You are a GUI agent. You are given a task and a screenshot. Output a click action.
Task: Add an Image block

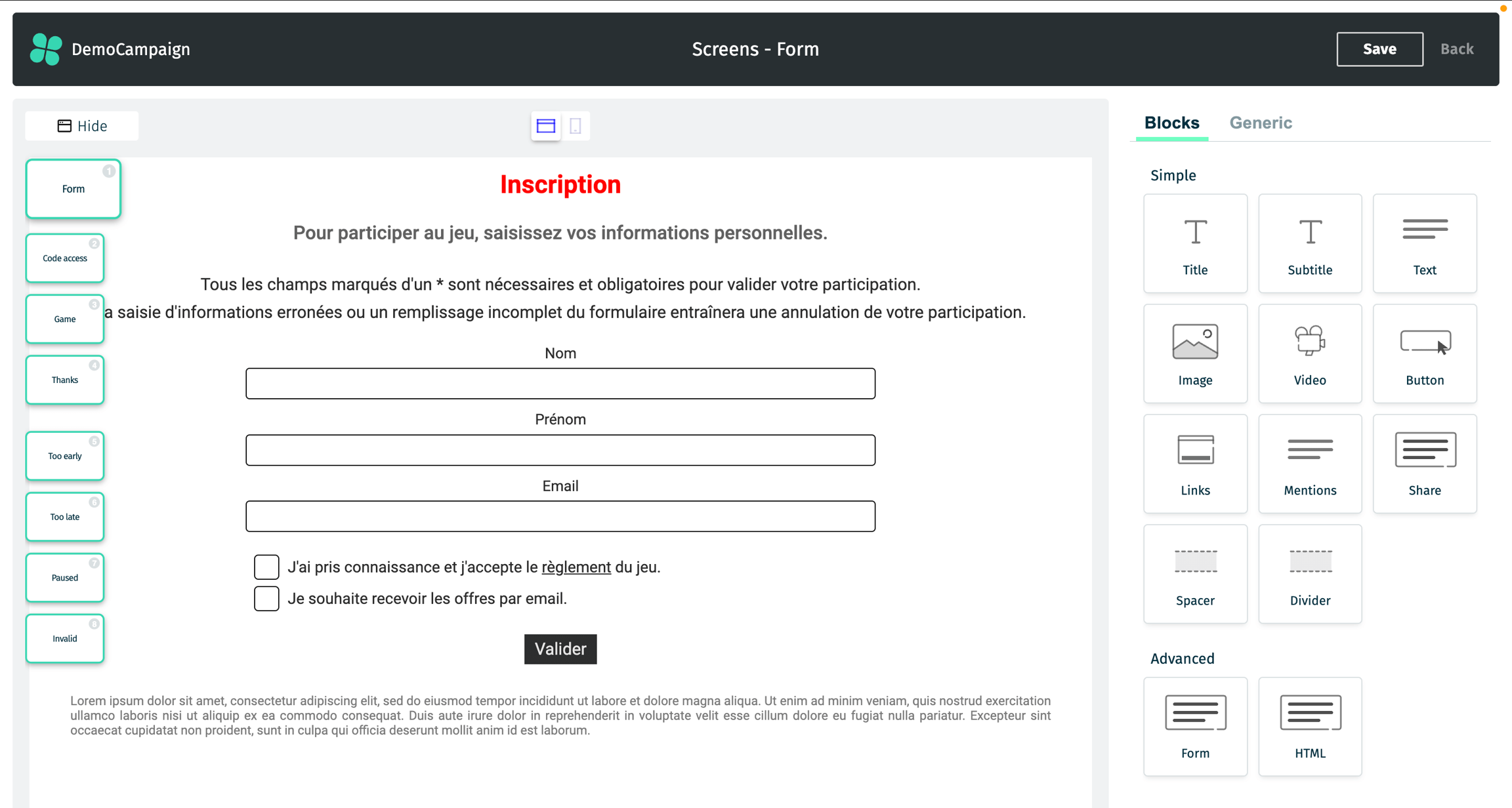(1194, 353)
